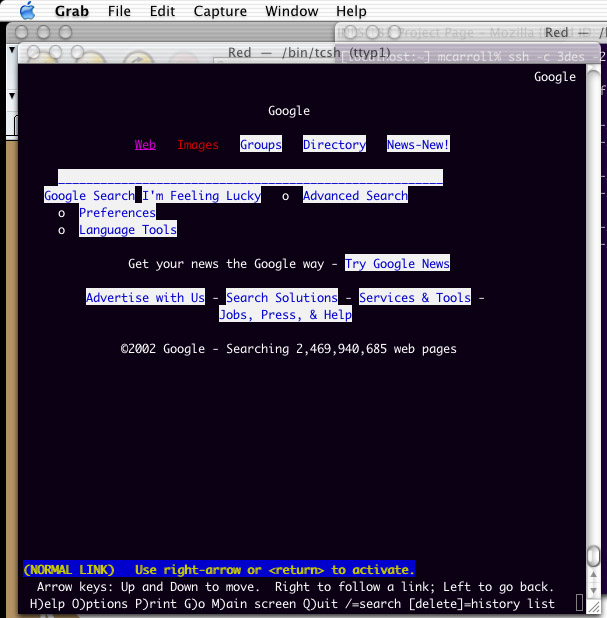This screenshot has height=618, width=607.
Task: Click the "Get your news the Google way" text
Action: pyautogui.click(x=226, y=264)
